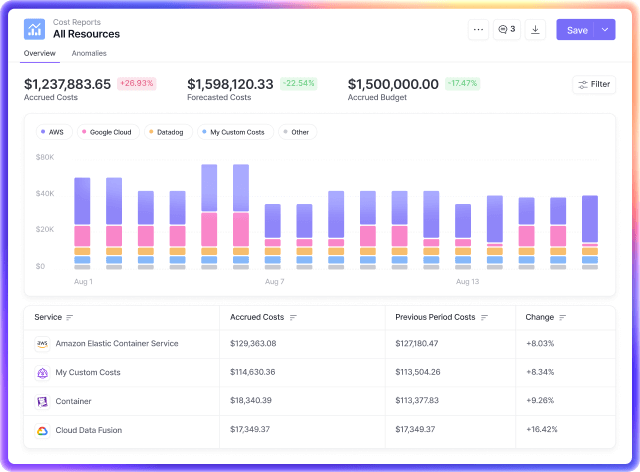
Task: Expand the Save button dropdown arrow
Action: (605, 30)
